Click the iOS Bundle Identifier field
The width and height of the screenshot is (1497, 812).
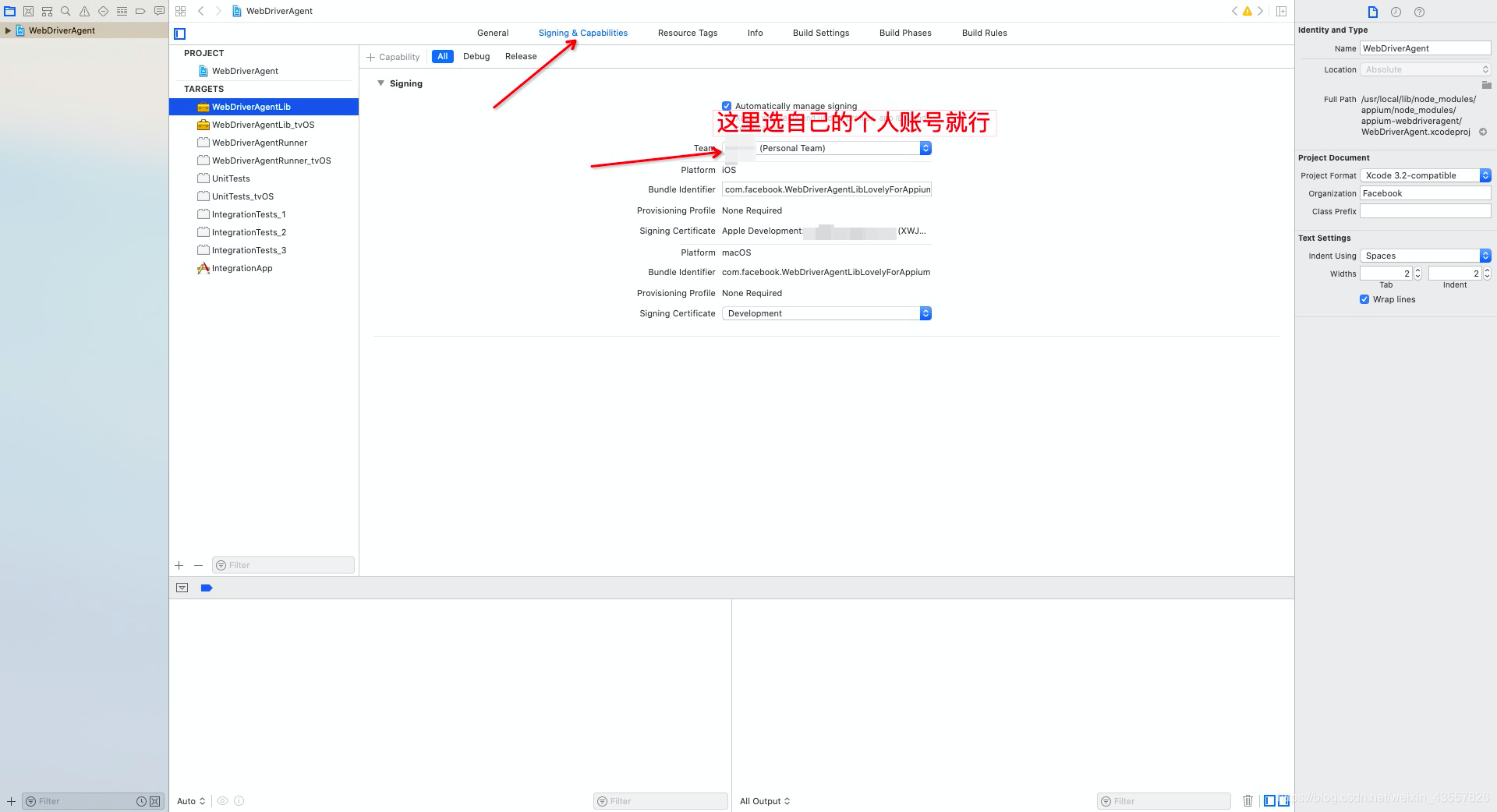826,189
